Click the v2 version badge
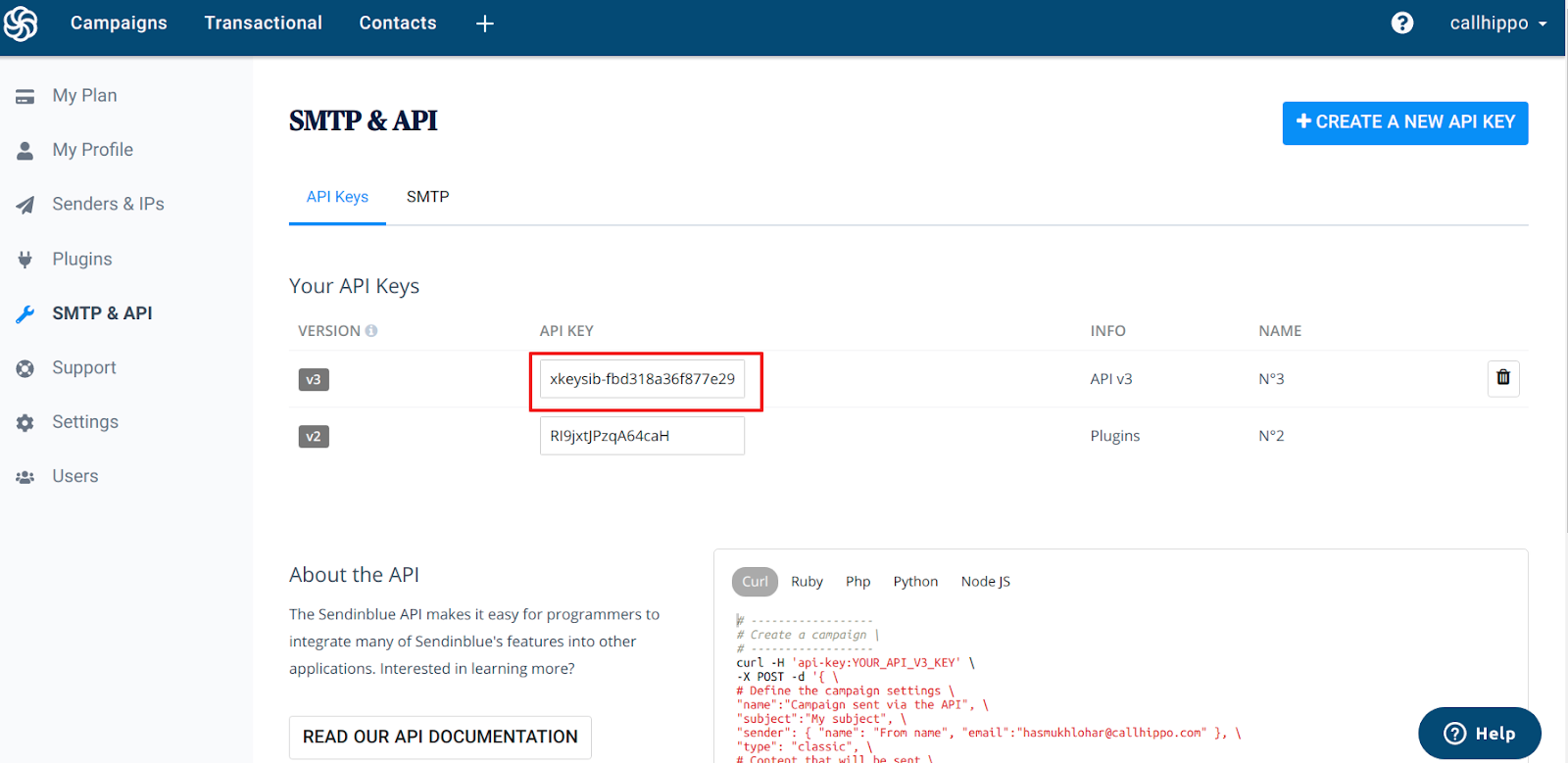The image size is (1568, 763). 314,436
